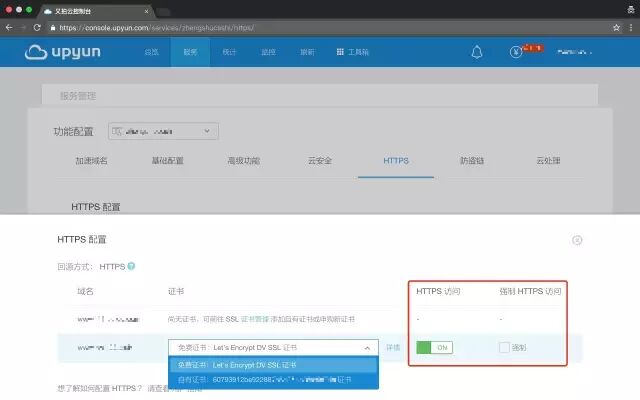Click the 功能配置 label
Viewport: 640px width, 400px height.
pyautogui.click(x=73, y=131)
